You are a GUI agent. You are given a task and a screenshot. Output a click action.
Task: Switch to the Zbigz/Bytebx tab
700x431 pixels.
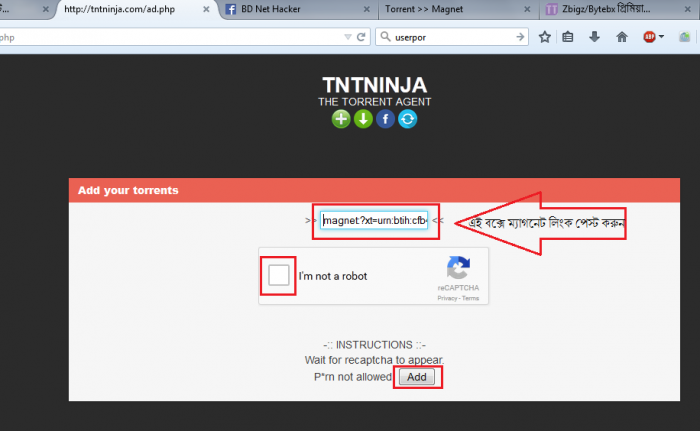[x=619, y=9]
